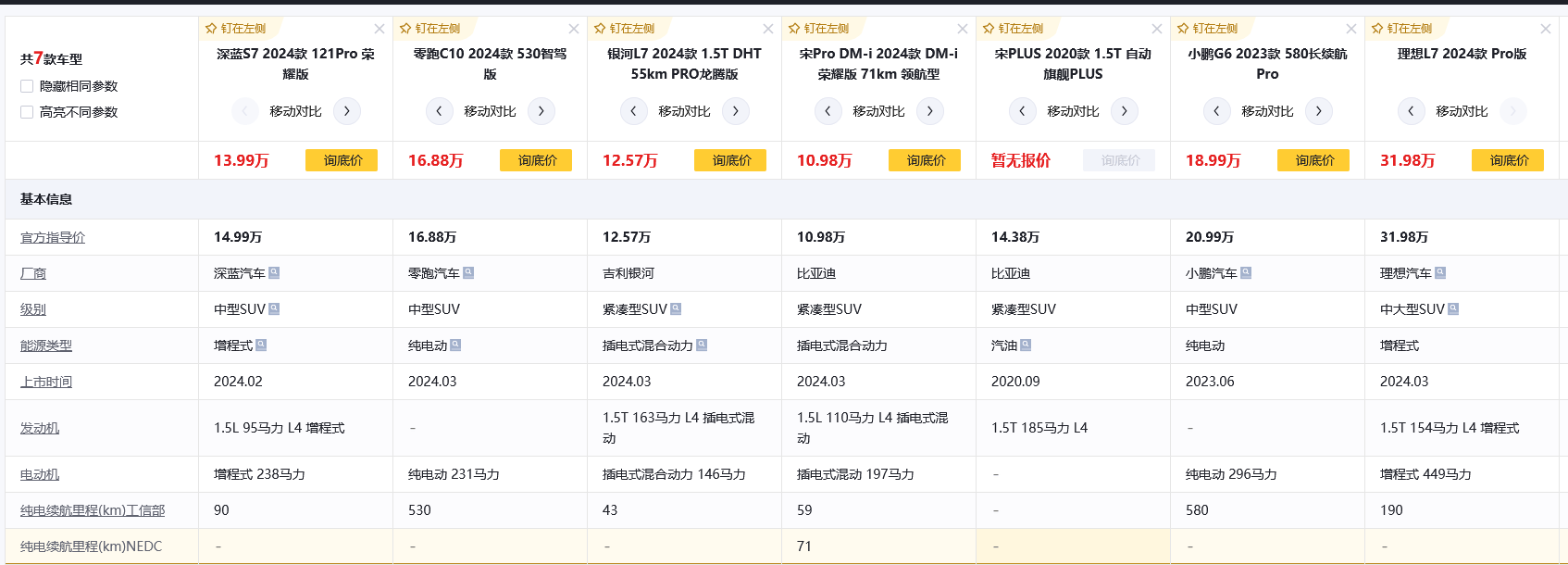Open the 上市时间 parameter link
The image size is (1568, 565).
point(46,382)
